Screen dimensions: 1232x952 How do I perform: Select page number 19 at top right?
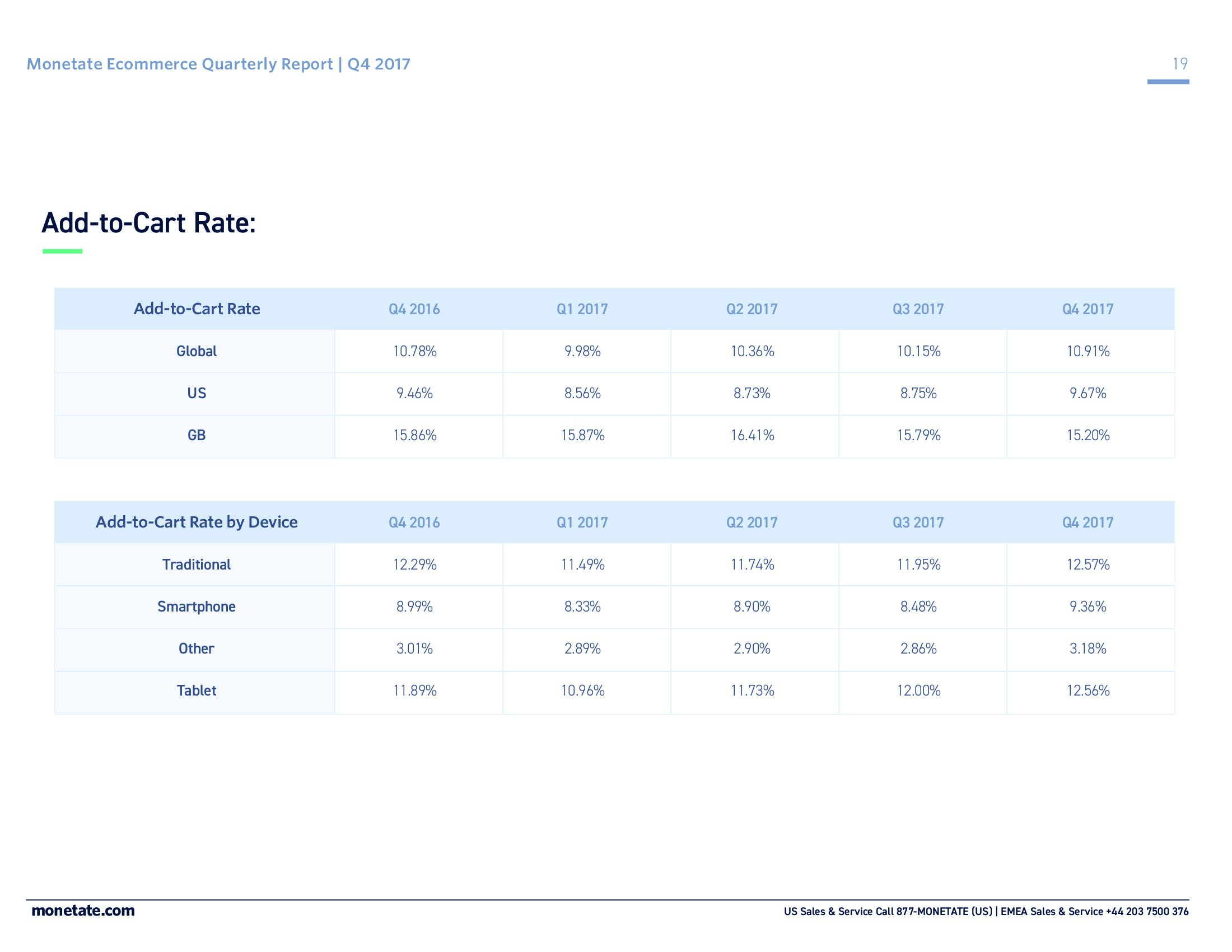click(x=1179, y=64)
